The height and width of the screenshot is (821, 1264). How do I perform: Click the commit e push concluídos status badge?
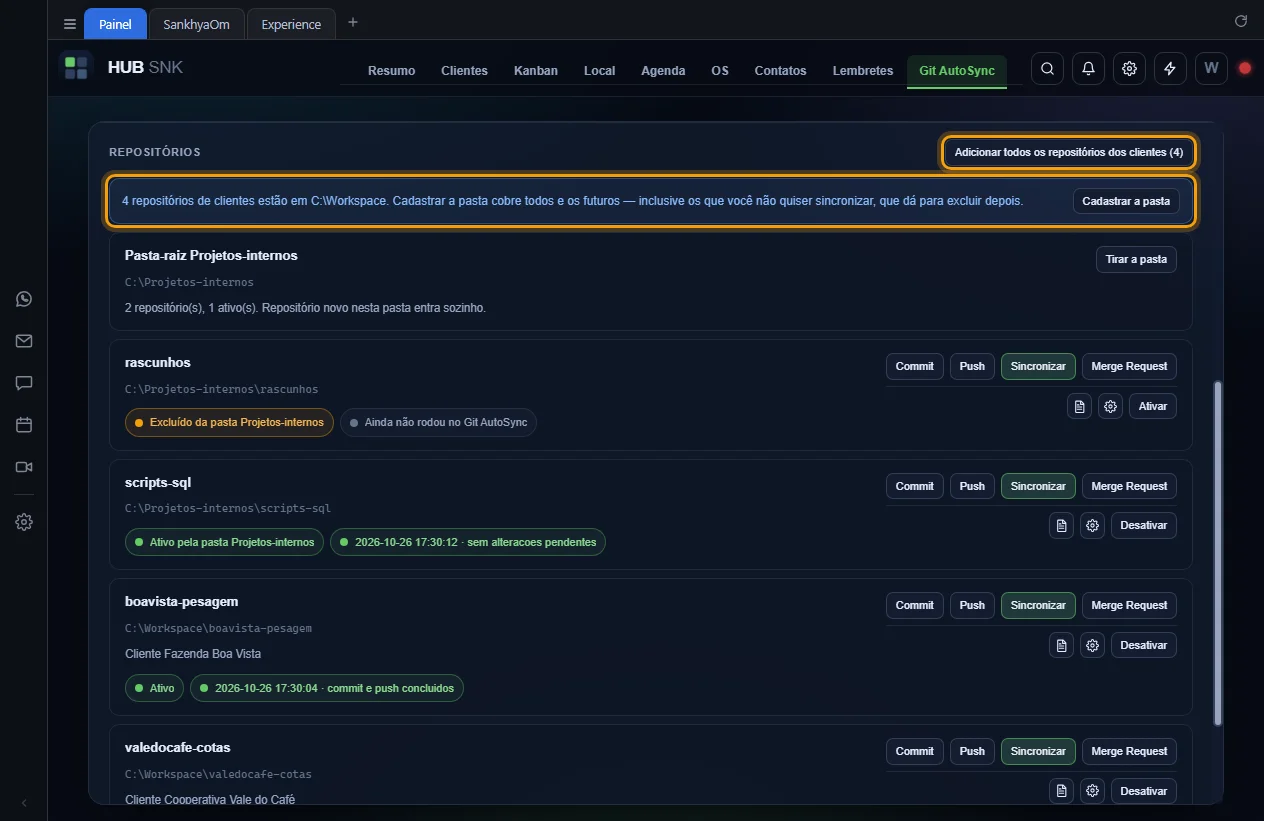pos(327,688)
